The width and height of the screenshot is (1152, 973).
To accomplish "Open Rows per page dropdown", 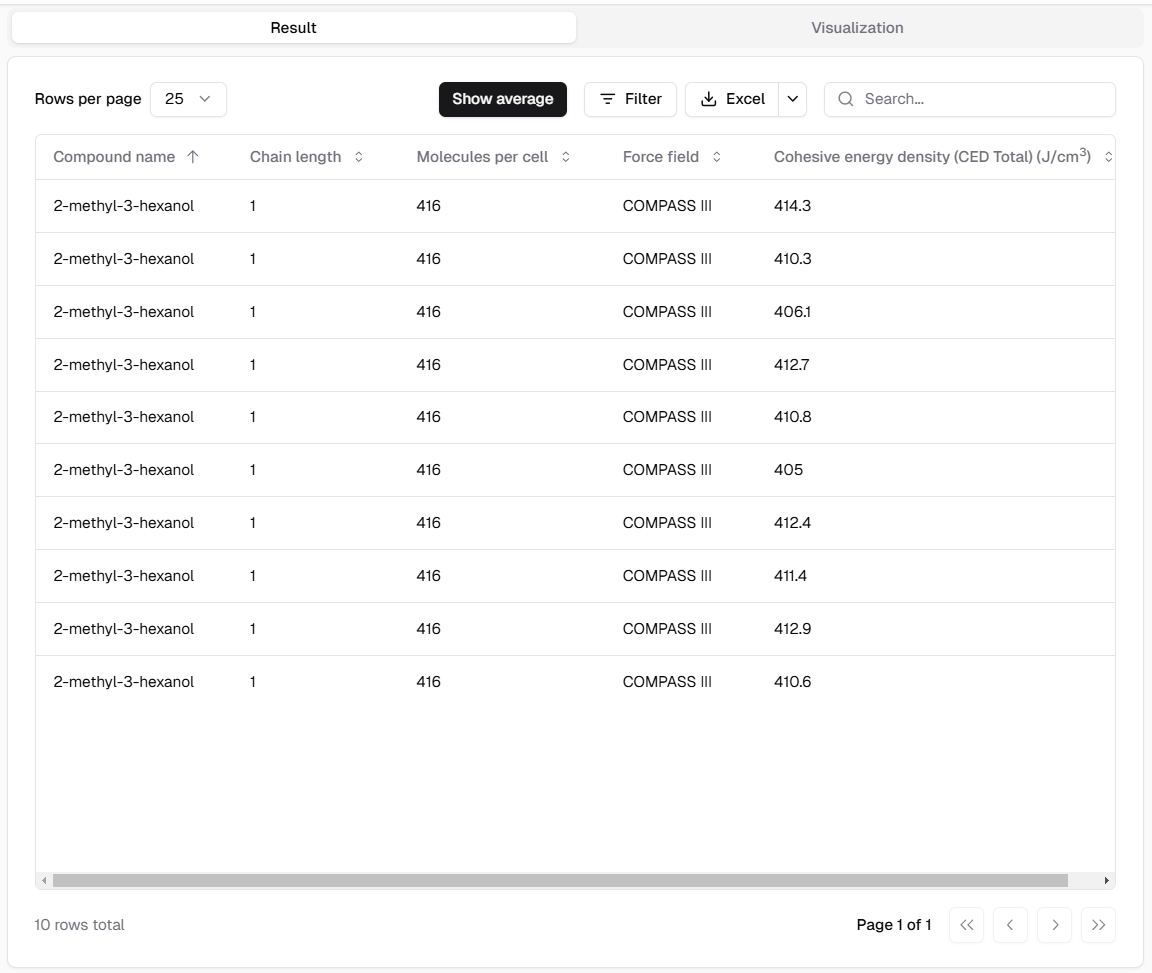I will [x=188, y=99].
